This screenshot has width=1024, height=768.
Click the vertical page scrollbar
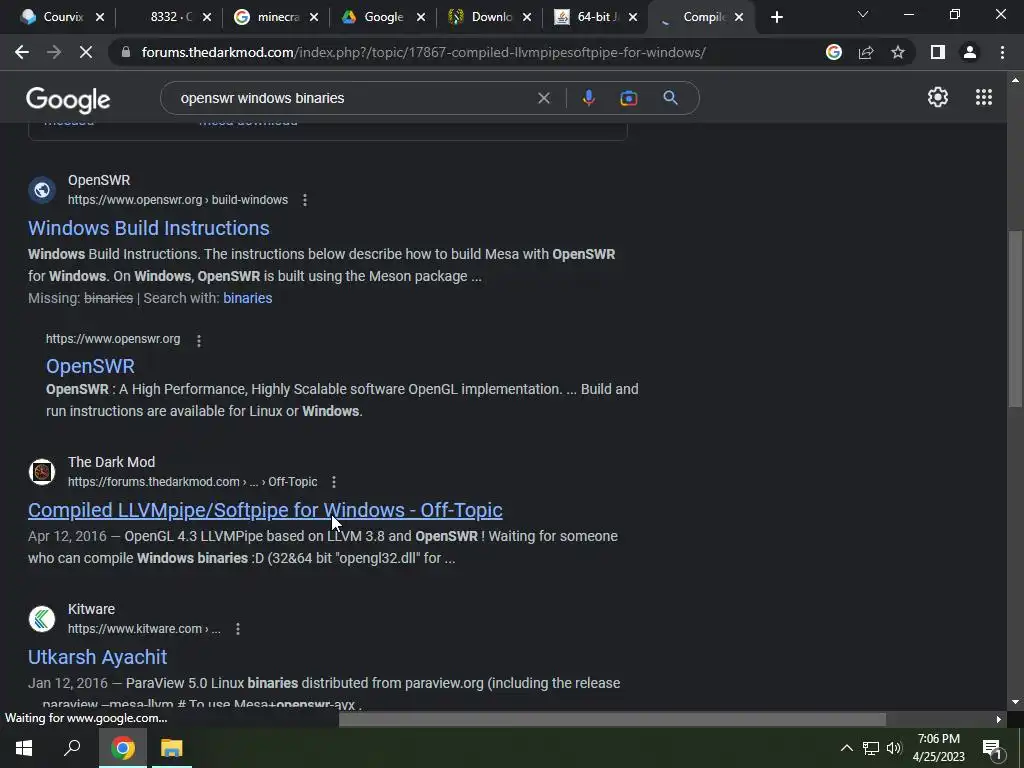pyautogui.click(x=1015, y=320)
